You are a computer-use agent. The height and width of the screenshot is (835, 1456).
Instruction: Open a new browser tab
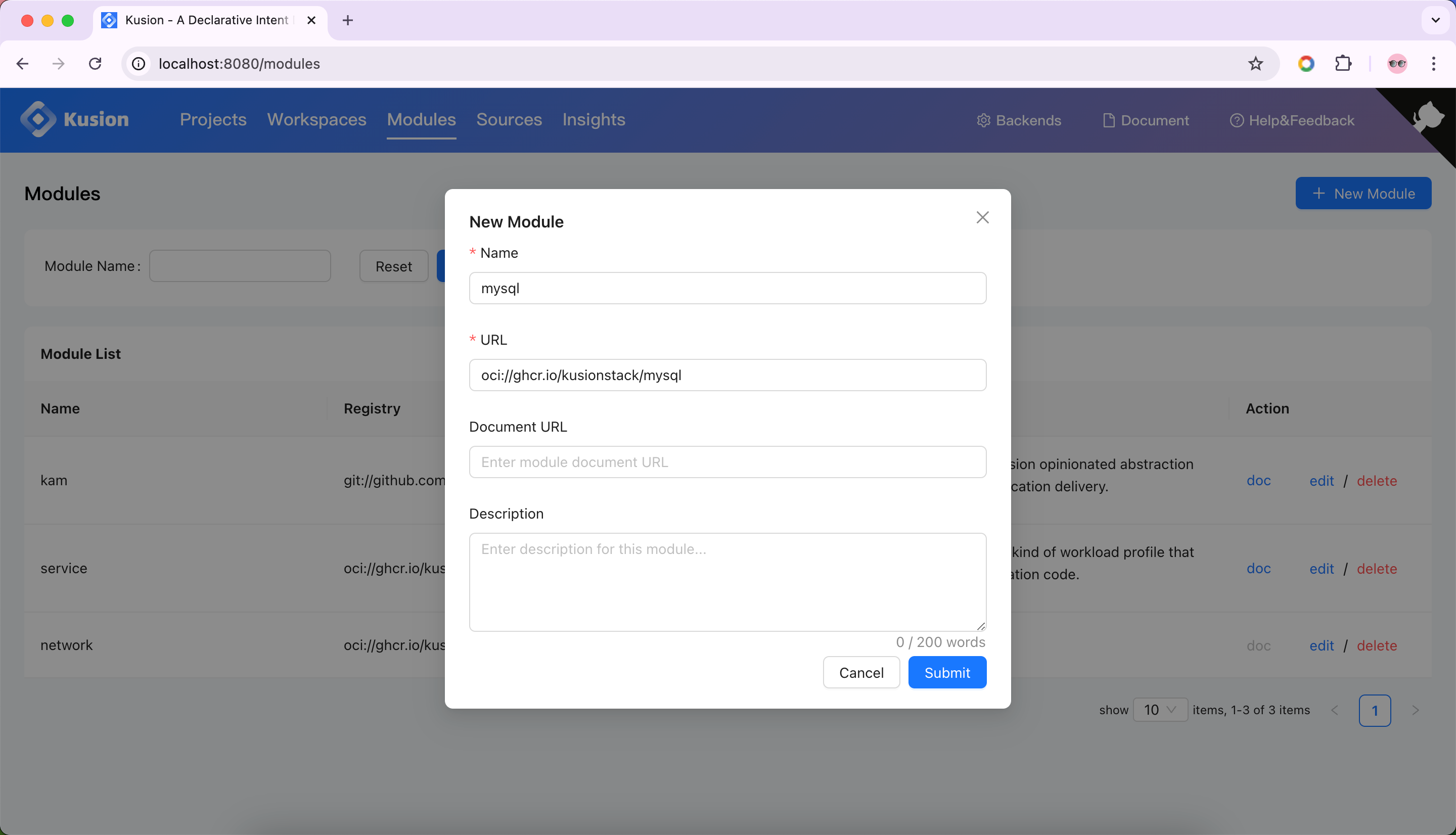click(347, 21)
